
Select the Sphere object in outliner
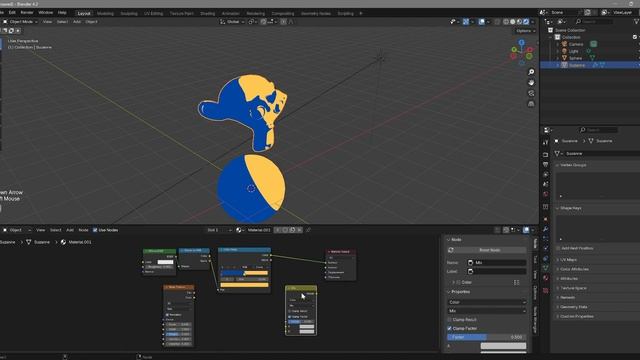pos(576,58)
